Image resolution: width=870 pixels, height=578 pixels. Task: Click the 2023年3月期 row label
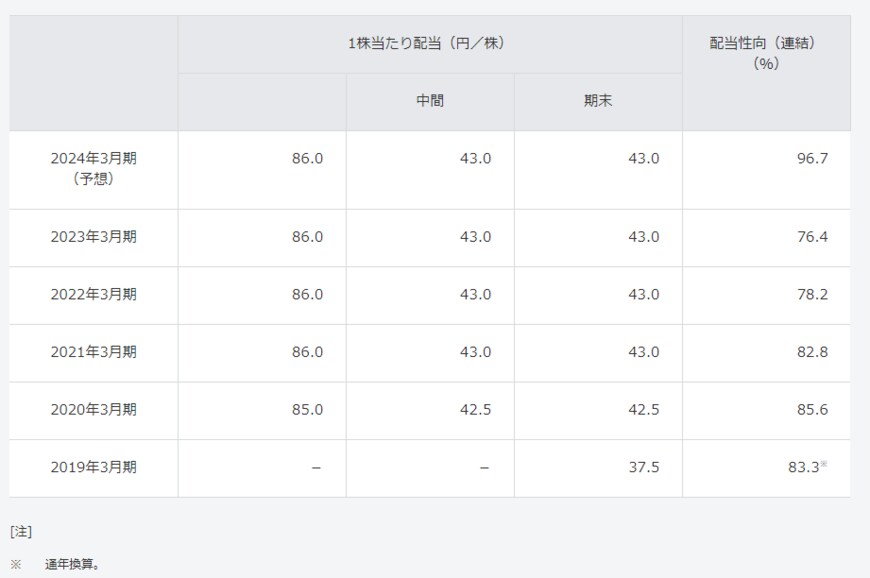94,237
